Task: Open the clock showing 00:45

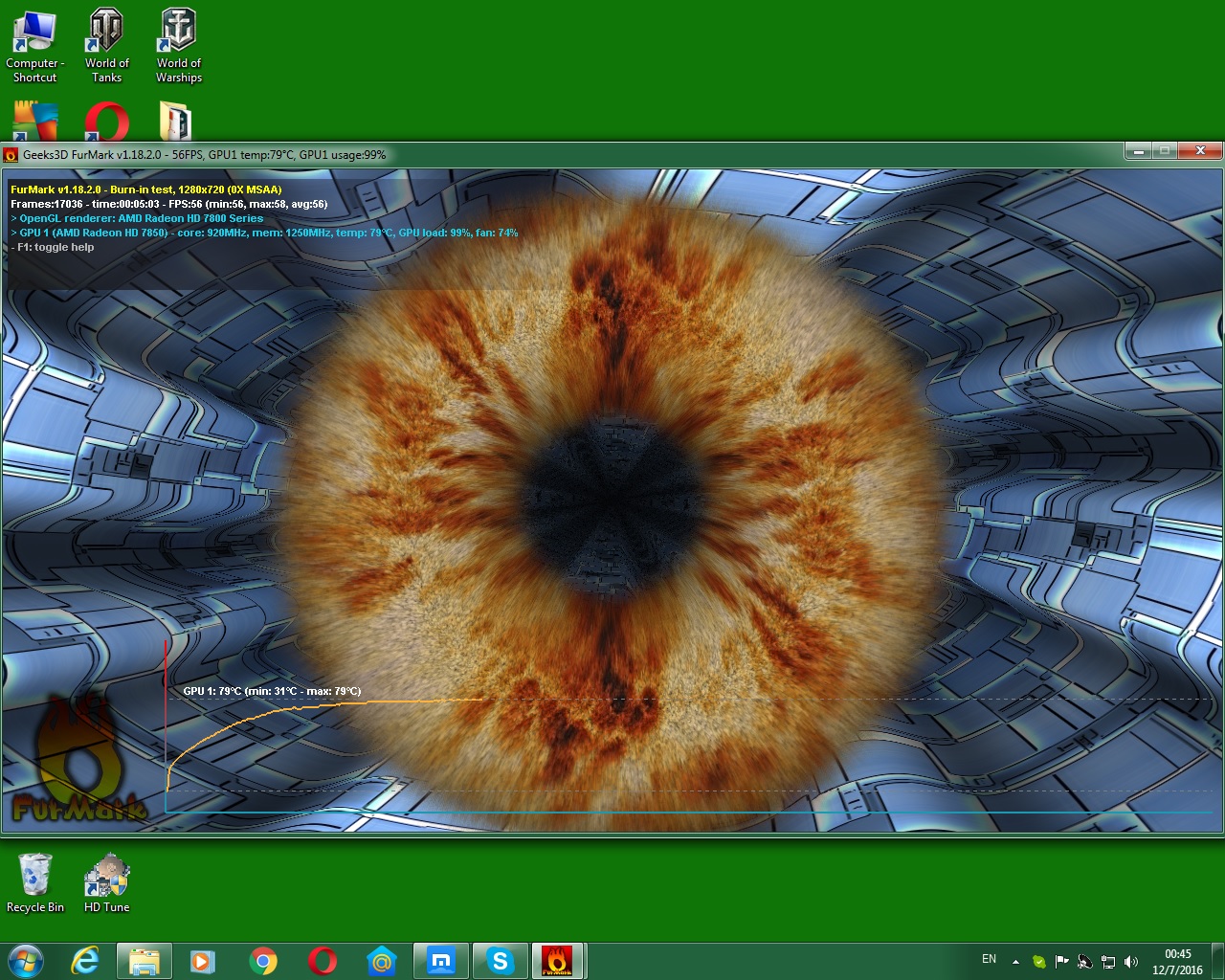Action: click(1177, 961)
